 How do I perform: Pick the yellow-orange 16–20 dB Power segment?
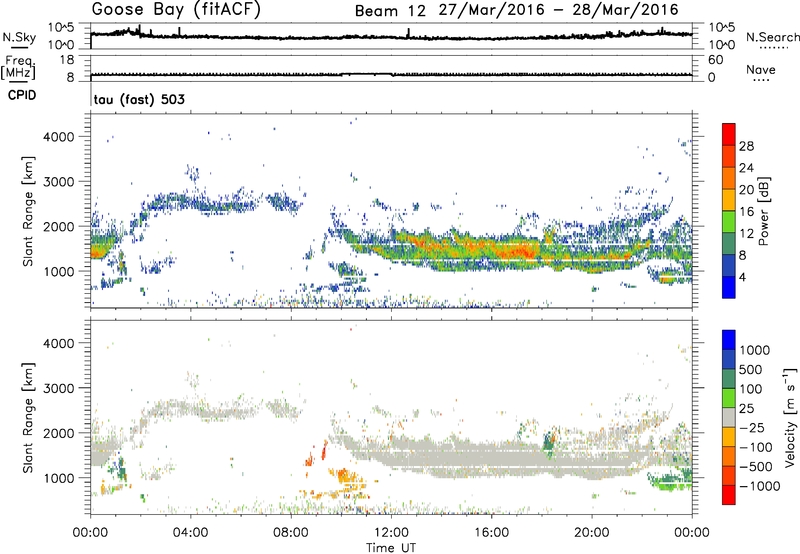pos(729,200)
